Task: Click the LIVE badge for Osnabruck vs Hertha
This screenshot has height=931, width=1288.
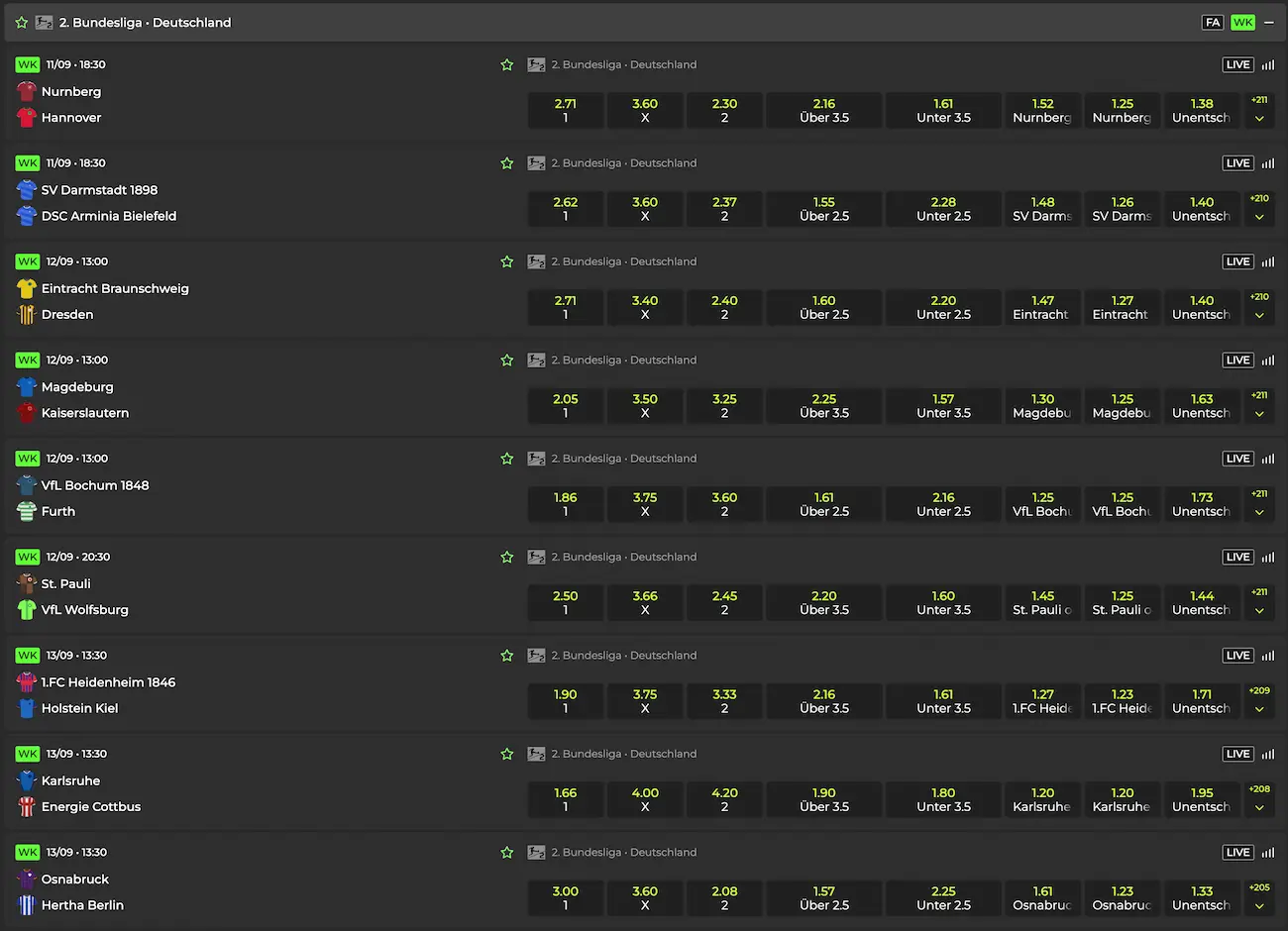Action: pos(1238,852)
